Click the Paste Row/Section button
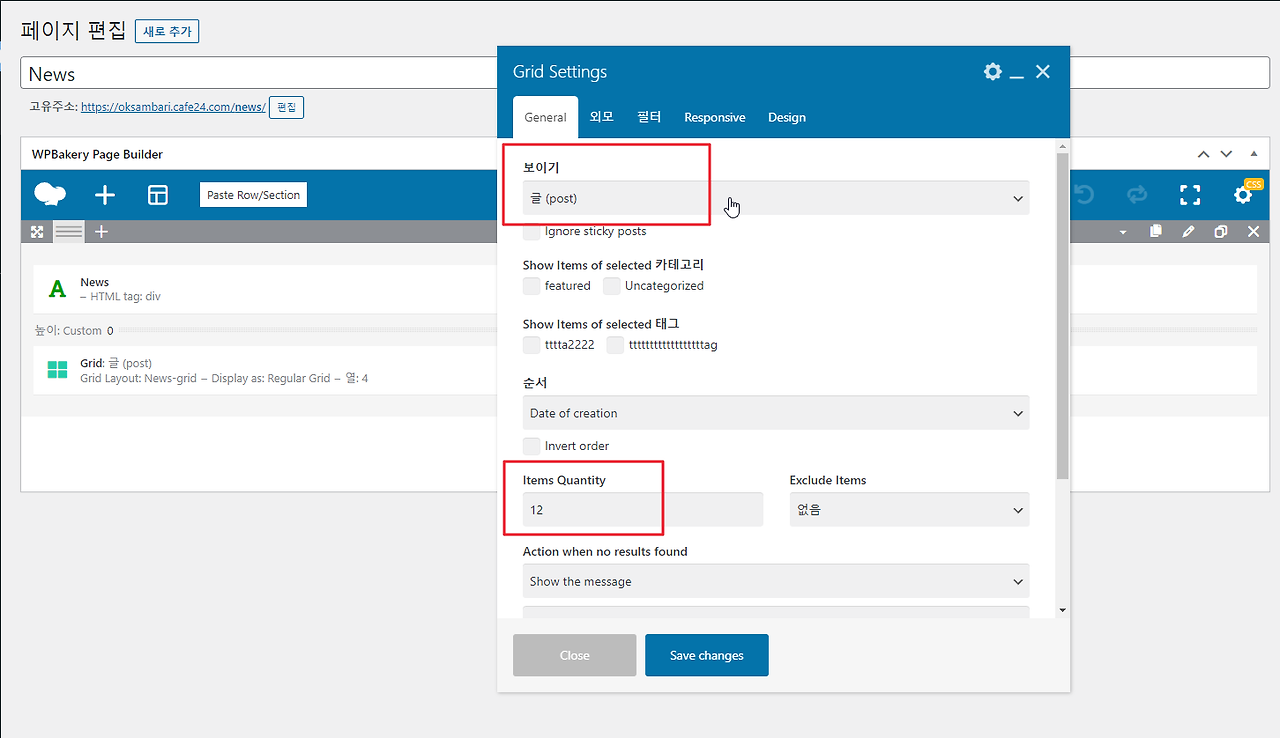 [254, 195]
